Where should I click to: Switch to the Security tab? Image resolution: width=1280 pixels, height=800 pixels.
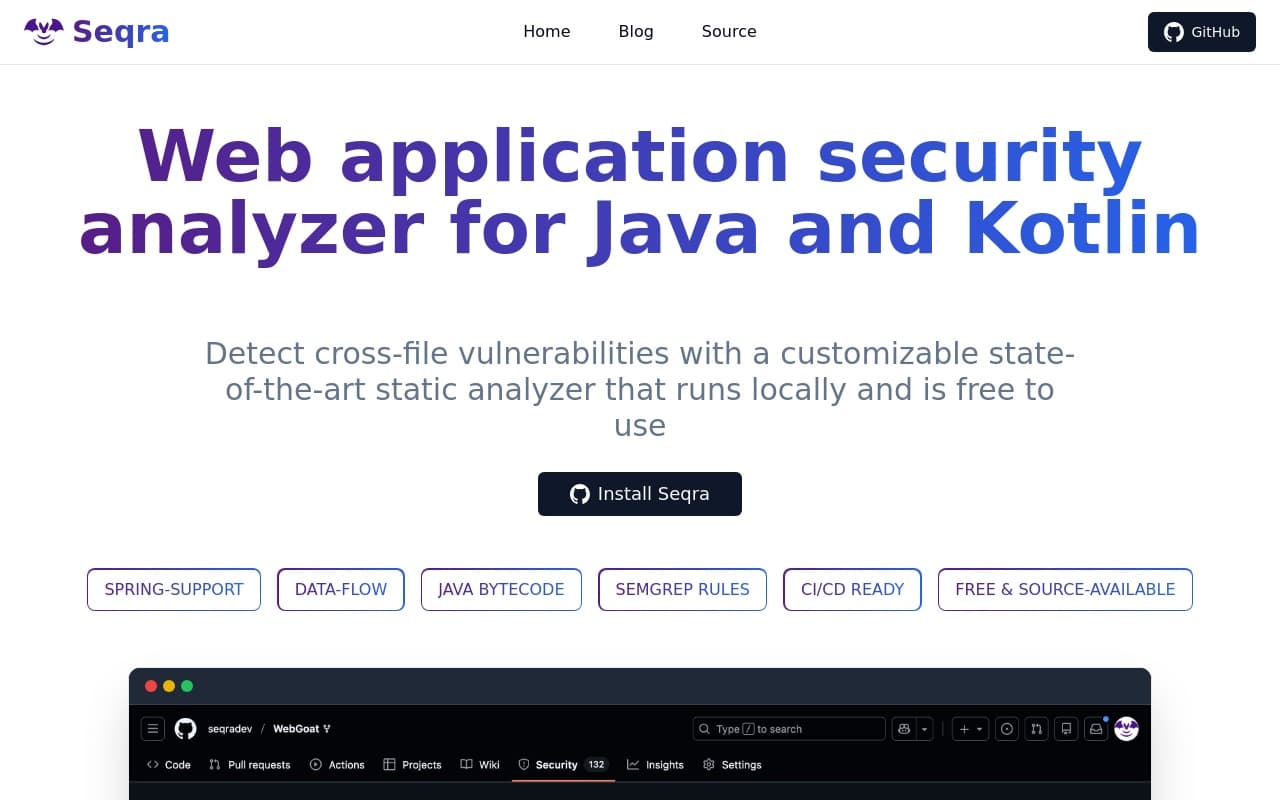click(556, 765)
